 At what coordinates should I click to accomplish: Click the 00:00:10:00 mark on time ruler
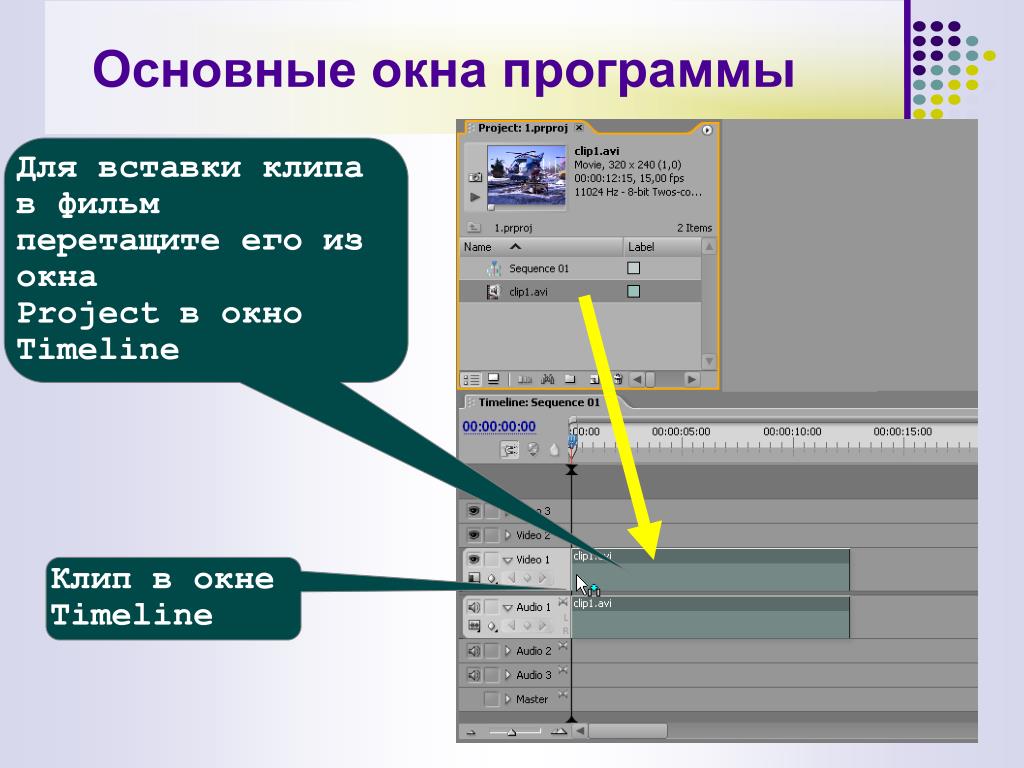(792, 432)
